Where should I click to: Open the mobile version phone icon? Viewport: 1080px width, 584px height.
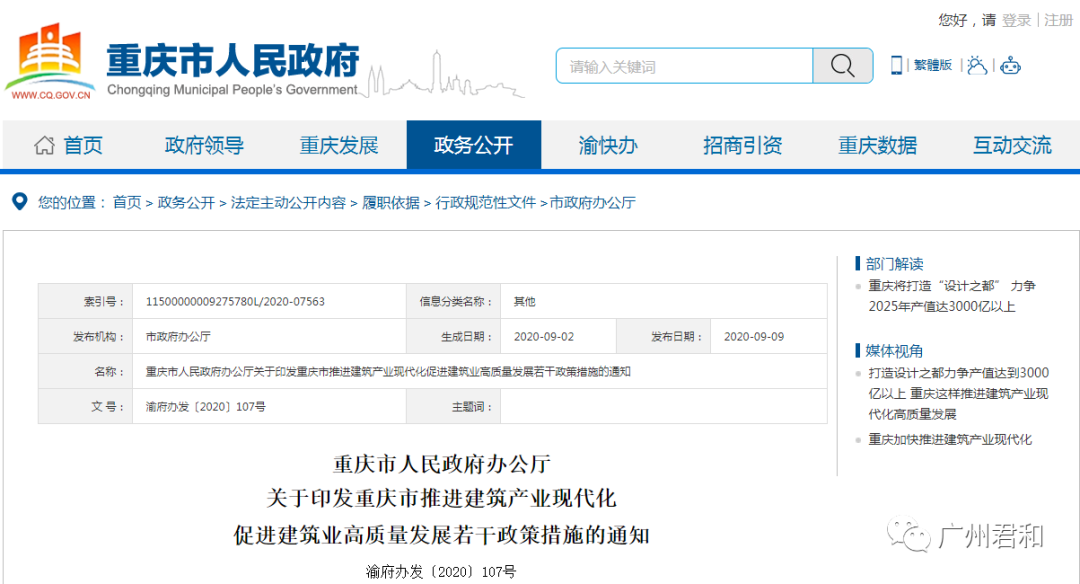[x=896, y=65]
